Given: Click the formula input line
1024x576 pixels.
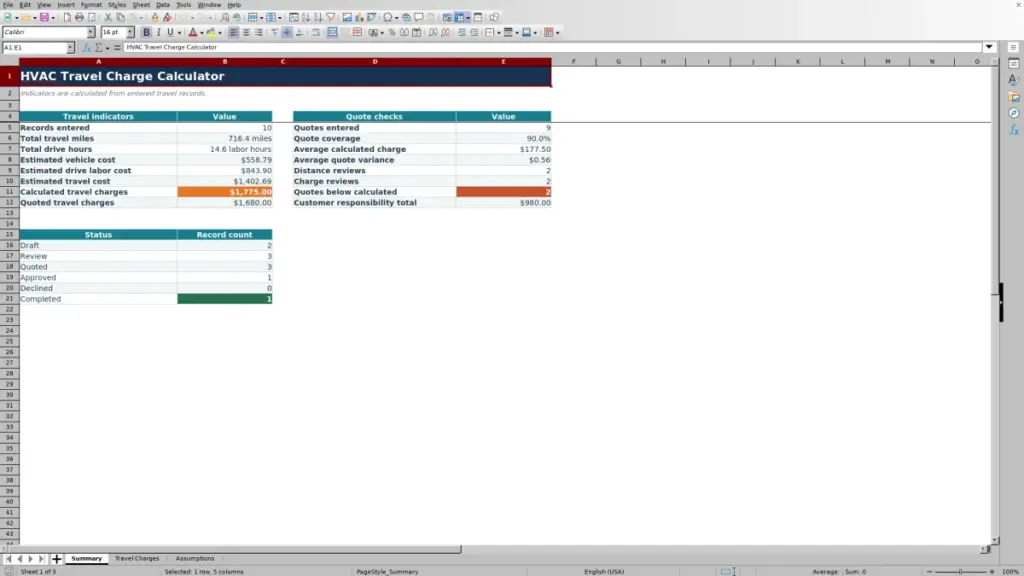Looking at the screenshot, I should point(552,48).
